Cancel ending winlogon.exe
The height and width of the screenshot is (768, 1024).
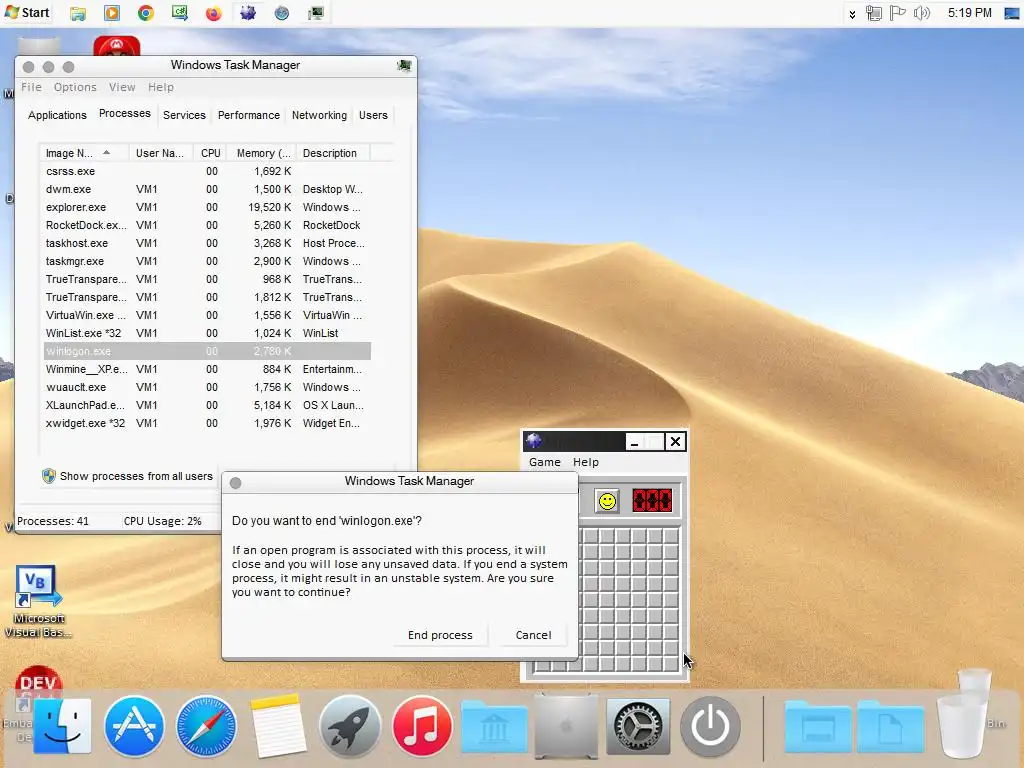tap(534, 635)
